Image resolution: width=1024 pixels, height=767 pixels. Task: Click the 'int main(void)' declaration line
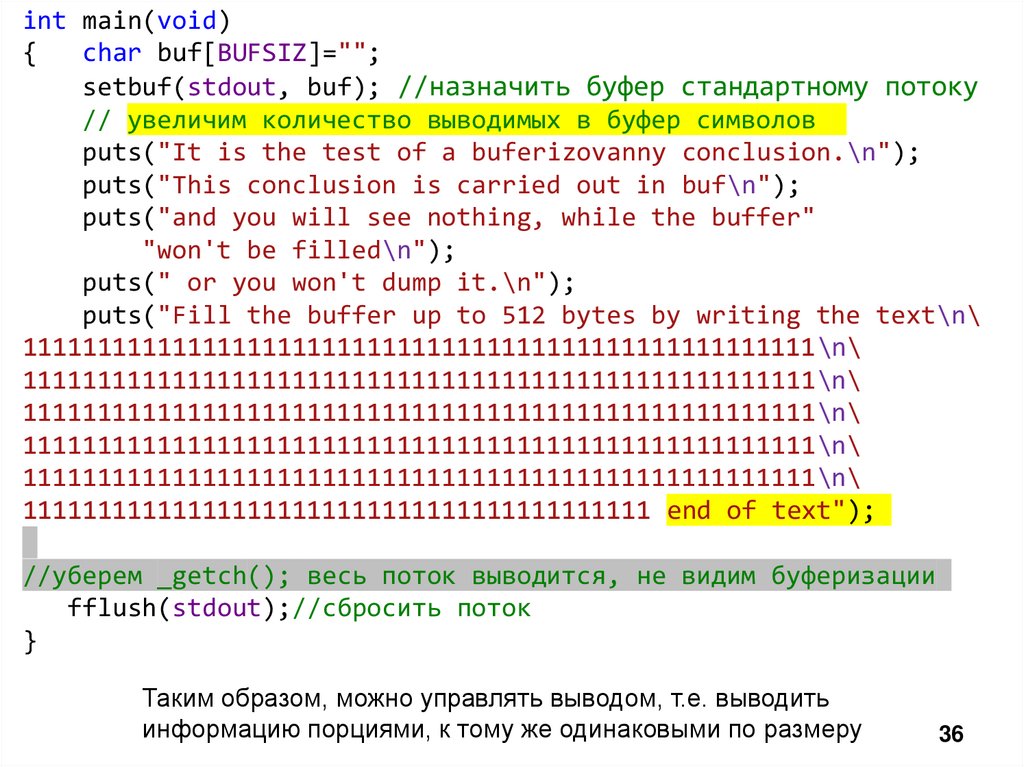click(127, 21)
